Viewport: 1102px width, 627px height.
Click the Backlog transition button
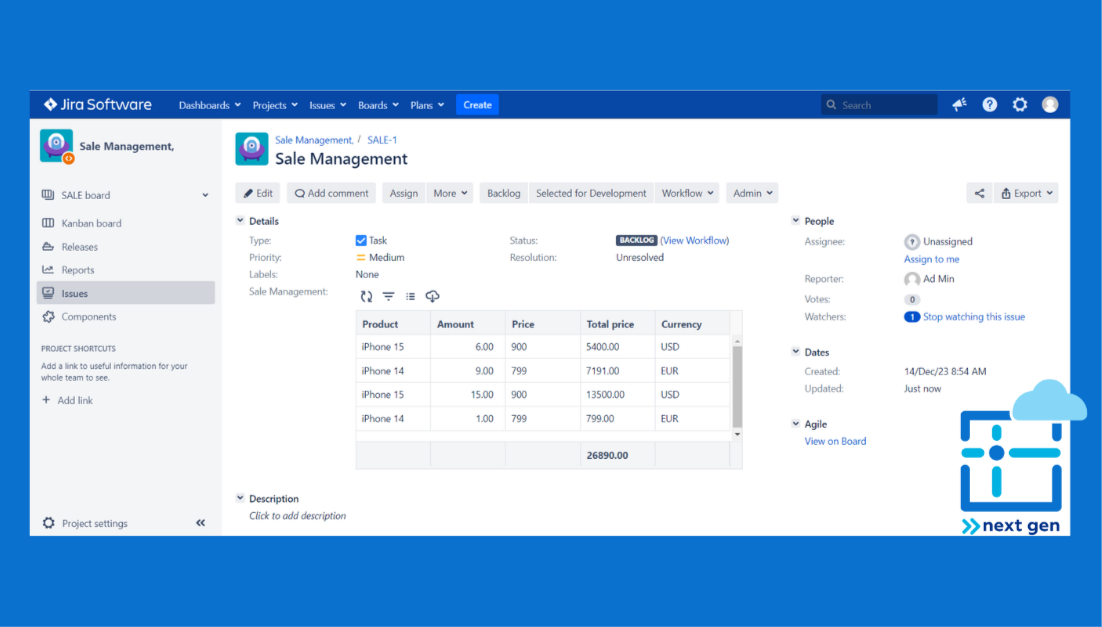coord(503,193)
